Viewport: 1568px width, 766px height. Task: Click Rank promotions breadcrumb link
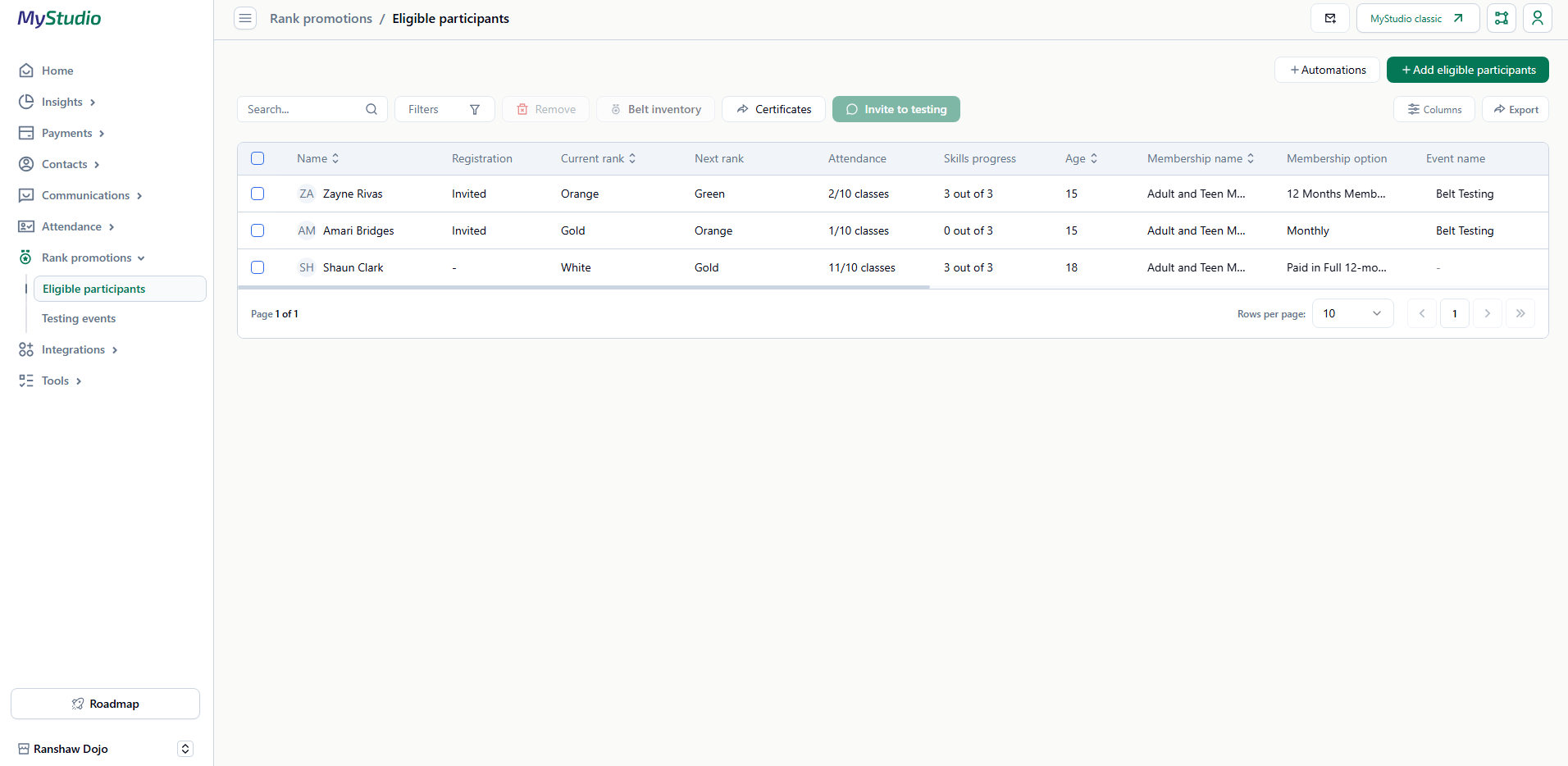pos(321,18)
